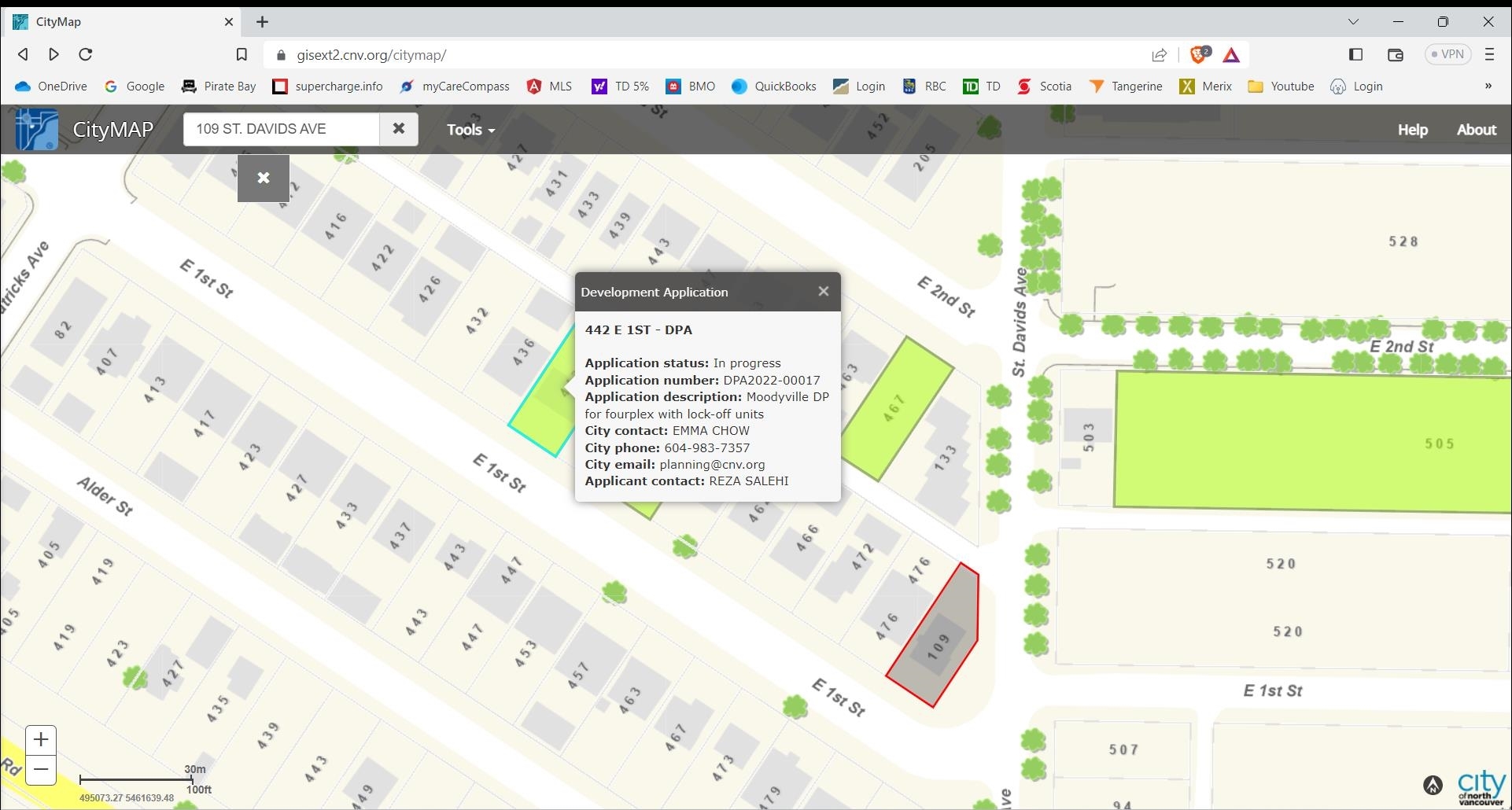Image resolution: width=1512 pixels, height=810 pixels.
Task: Click the City of North Vancouver logo
Action: (x=1481, y=788)
